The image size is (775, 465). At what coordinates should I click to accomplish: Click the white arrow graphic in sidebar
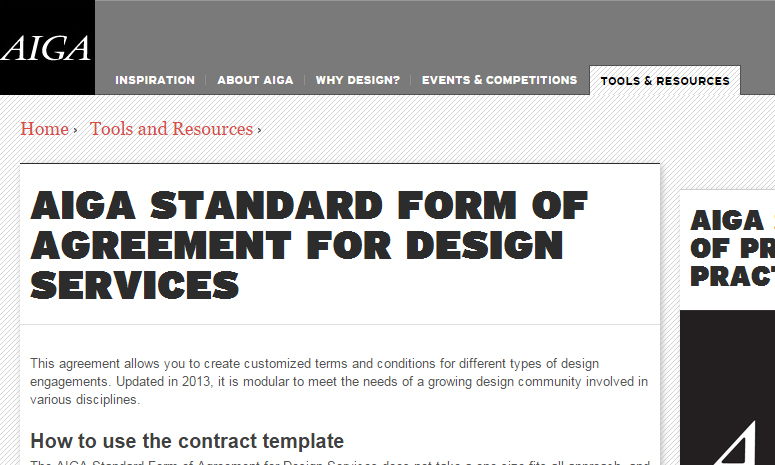point(736,443)
